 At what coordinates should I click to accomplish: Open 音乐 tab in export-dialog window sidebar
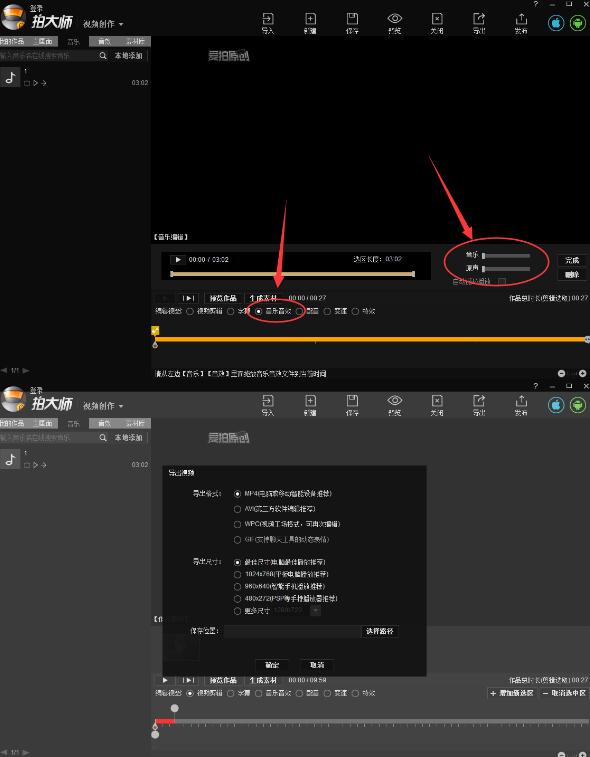click(x=73, y=423)
